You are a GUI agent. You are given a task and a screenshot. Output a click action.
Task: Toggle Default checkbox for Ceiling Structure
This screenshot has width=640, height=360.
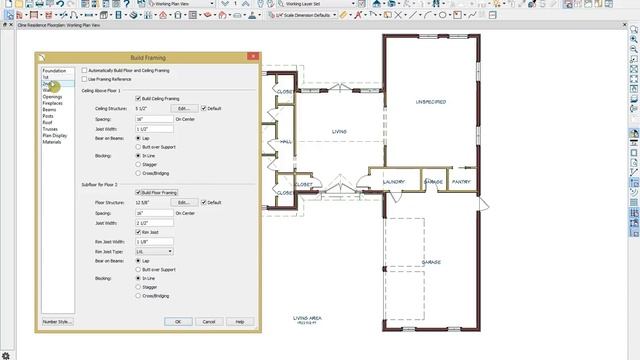click(x=204, y=109)
